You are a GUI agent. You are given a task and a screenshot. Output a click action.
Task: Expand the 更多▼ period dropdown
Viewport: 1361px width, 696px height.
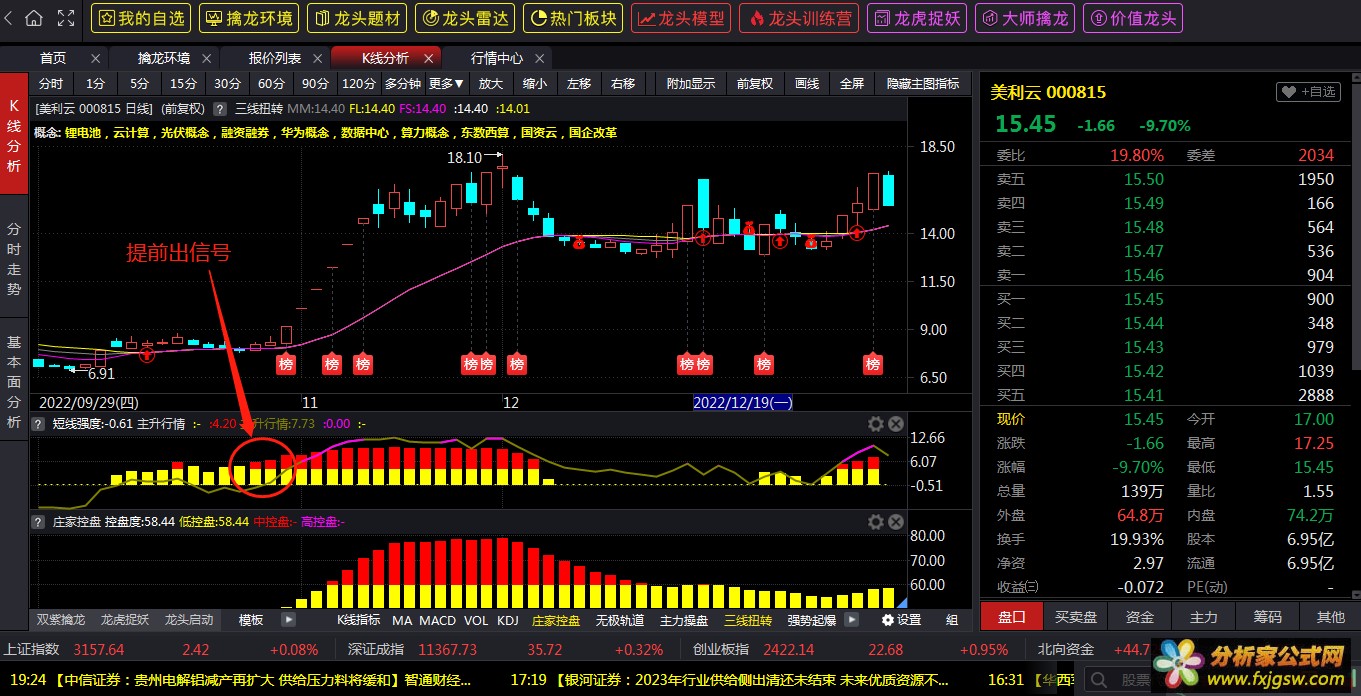click(446, 84)
